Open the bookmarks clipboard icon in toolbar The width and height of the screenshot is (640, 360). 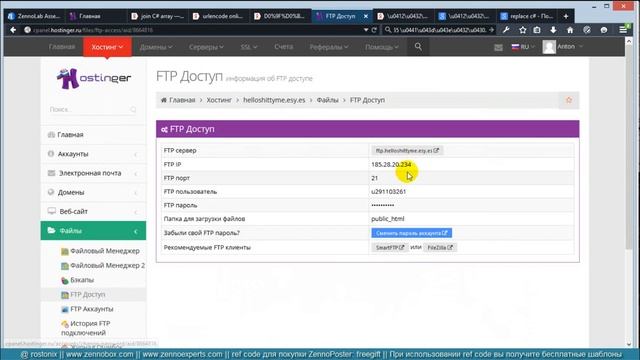coord(537,30)
